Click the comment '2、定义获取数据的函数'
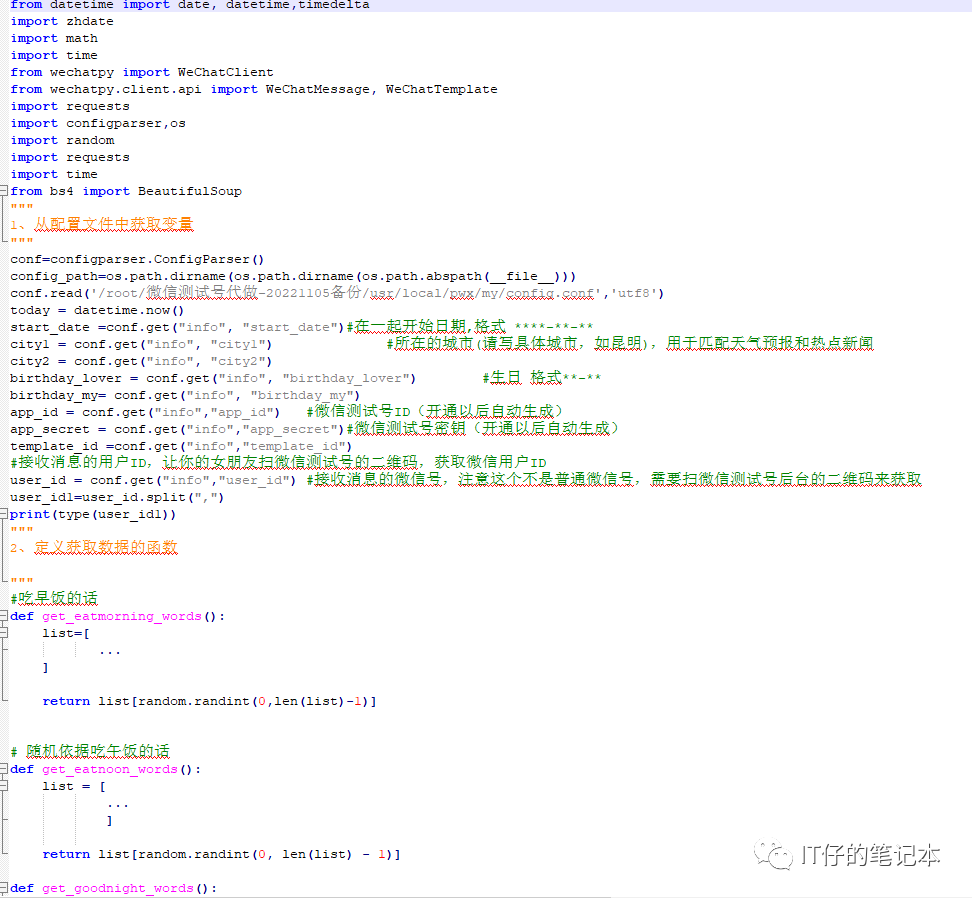Screen dimensions: 972x898 click(94, 547)
